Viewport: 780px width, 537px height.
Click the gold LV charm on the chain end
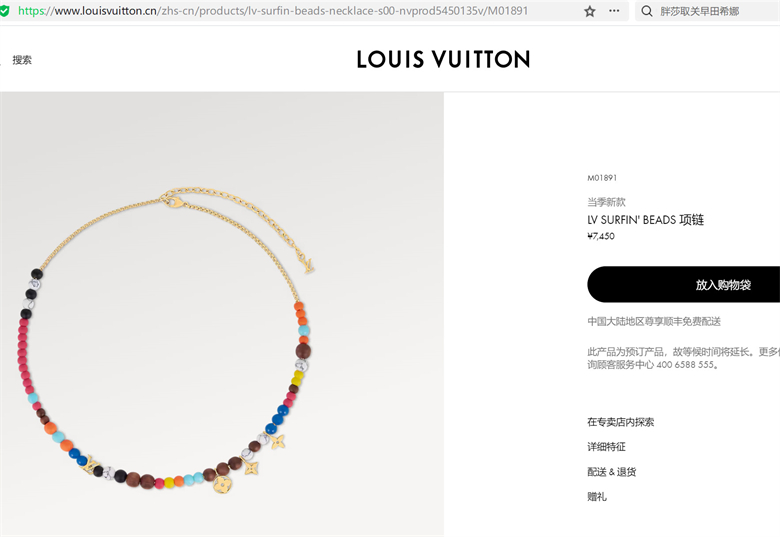pos(306,263)
